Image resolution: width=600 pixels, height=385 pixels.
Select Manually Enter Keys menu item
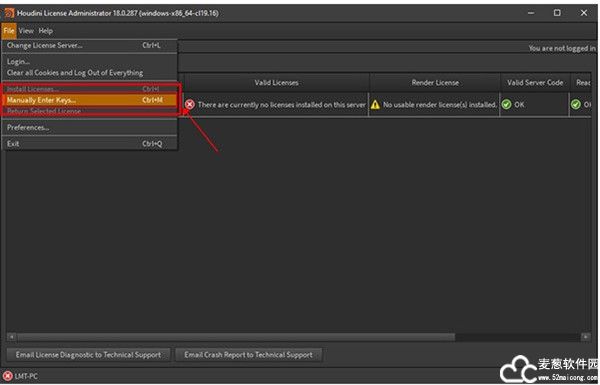(90, 100)
